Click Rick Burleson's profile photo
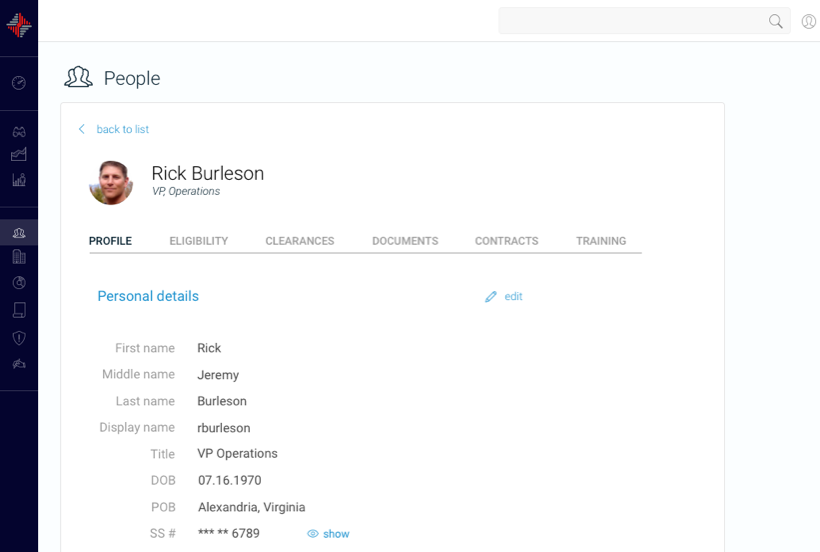 click(111, 183)
